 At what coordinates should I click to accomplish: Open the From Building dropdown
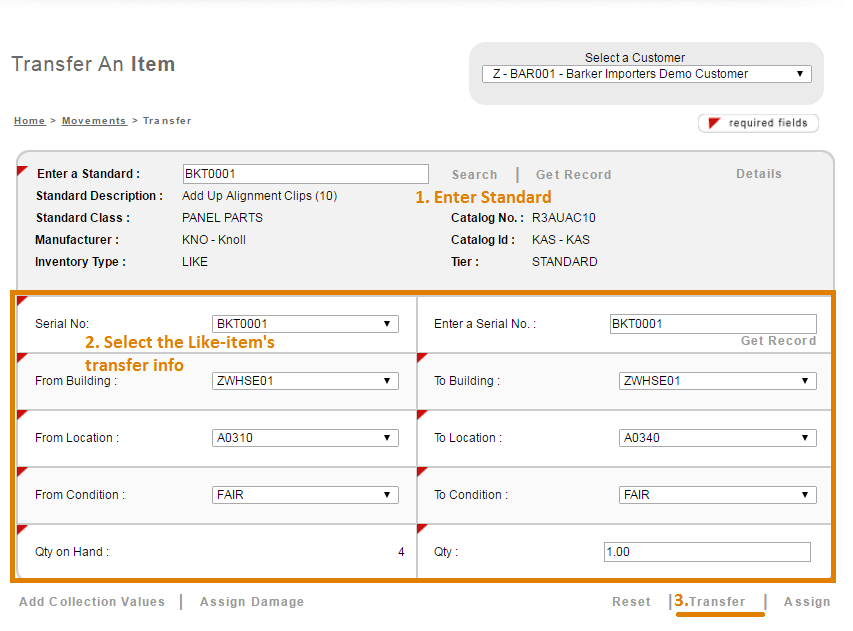305,381
